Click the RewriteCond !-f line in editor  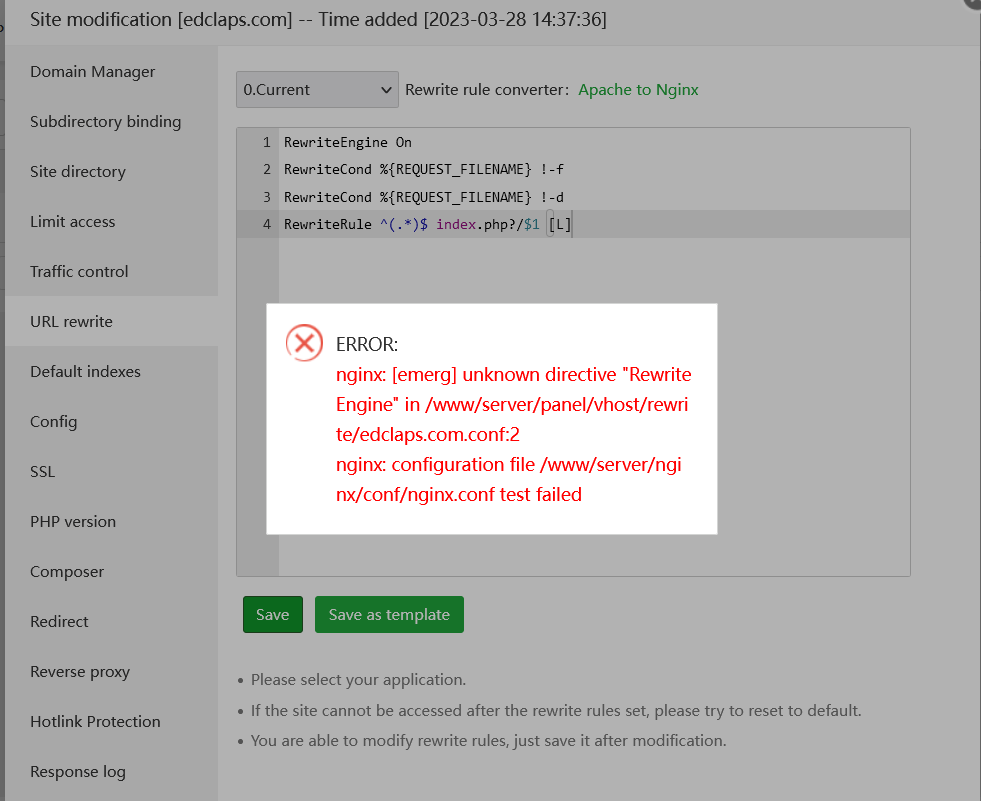pos(424,170)
